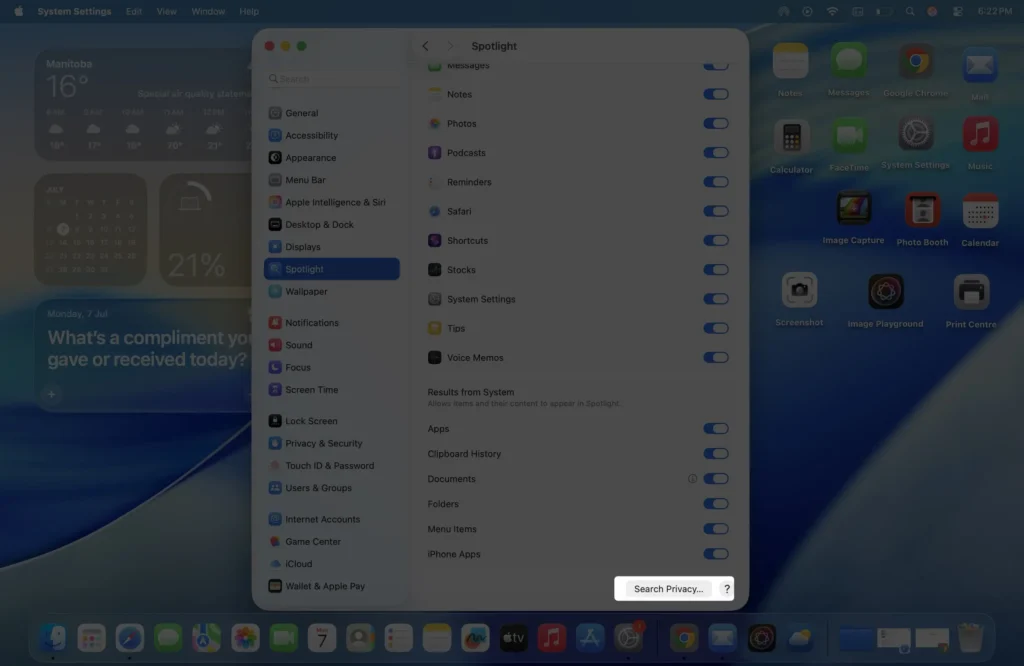Open the Edit menu
This screenshot has width=1024, height=666.
134,11
